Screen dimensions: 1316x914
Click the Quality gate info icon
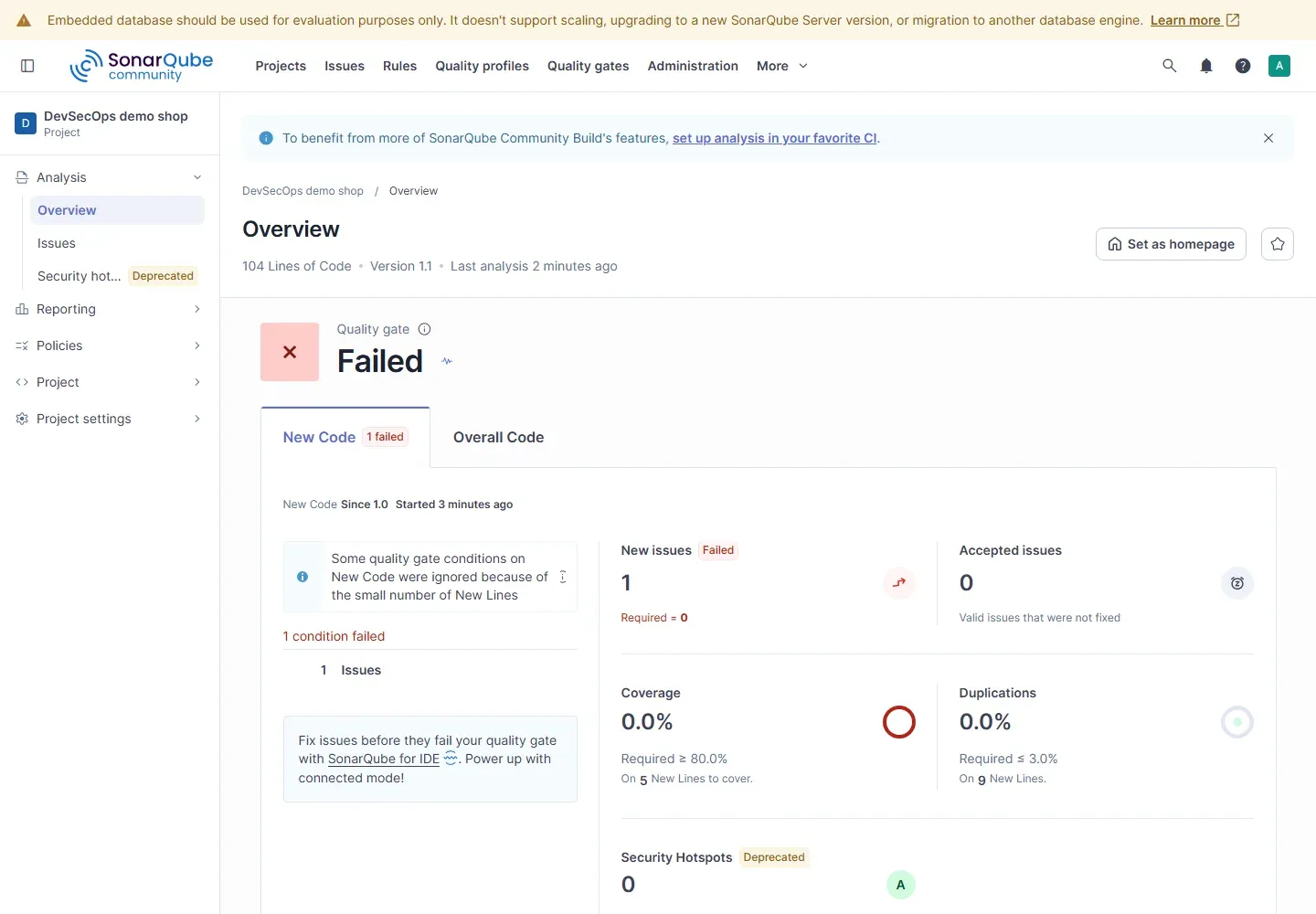424,329
